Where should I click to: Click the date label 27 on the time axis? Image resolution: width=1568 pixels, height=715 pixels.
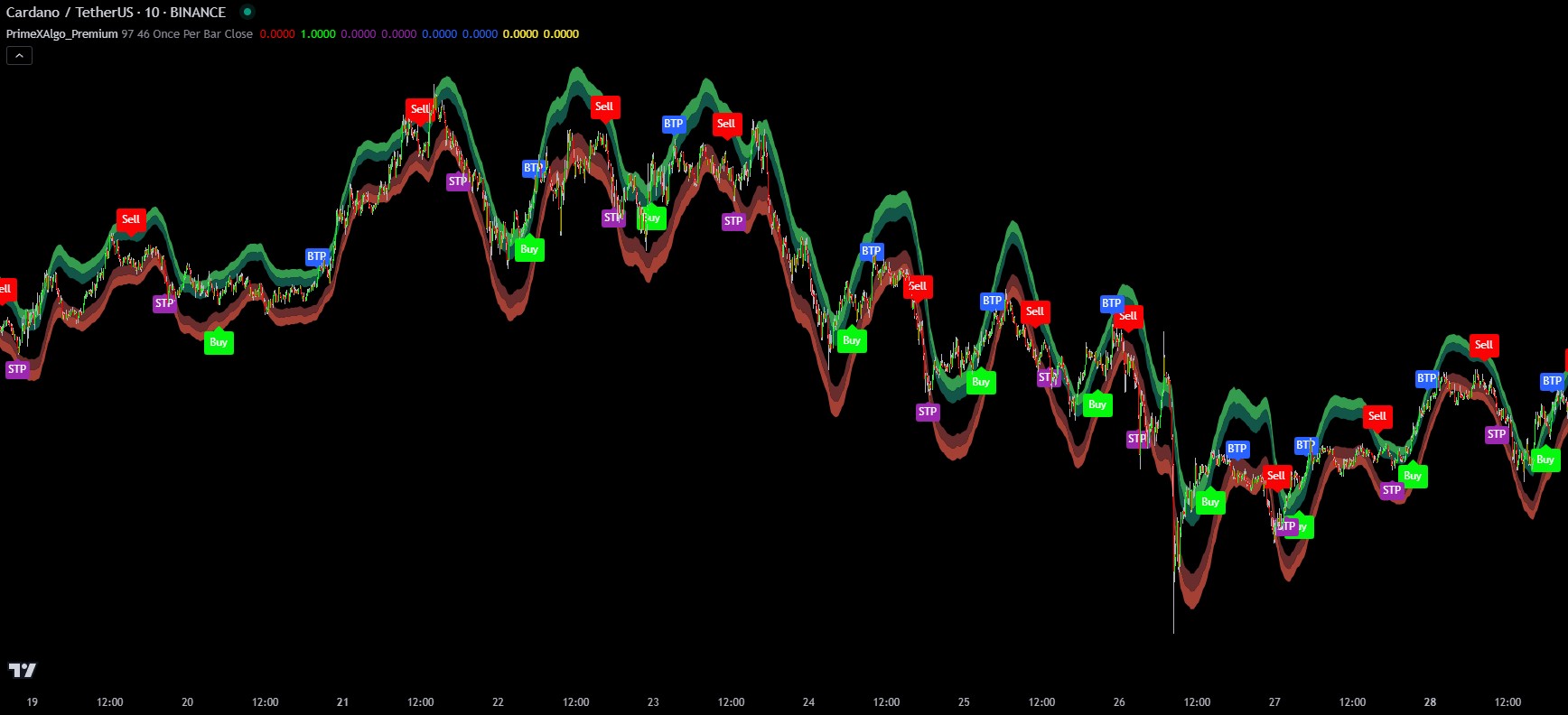(x=1274, y=701)
